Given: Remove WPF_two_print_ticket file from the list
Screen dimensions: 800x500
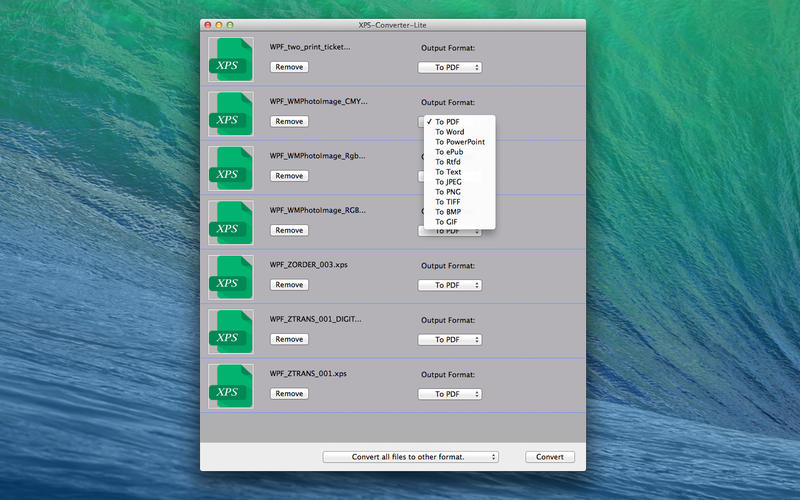Looking at the screenshot, I should pyautogui.click(x=289, y=67).
